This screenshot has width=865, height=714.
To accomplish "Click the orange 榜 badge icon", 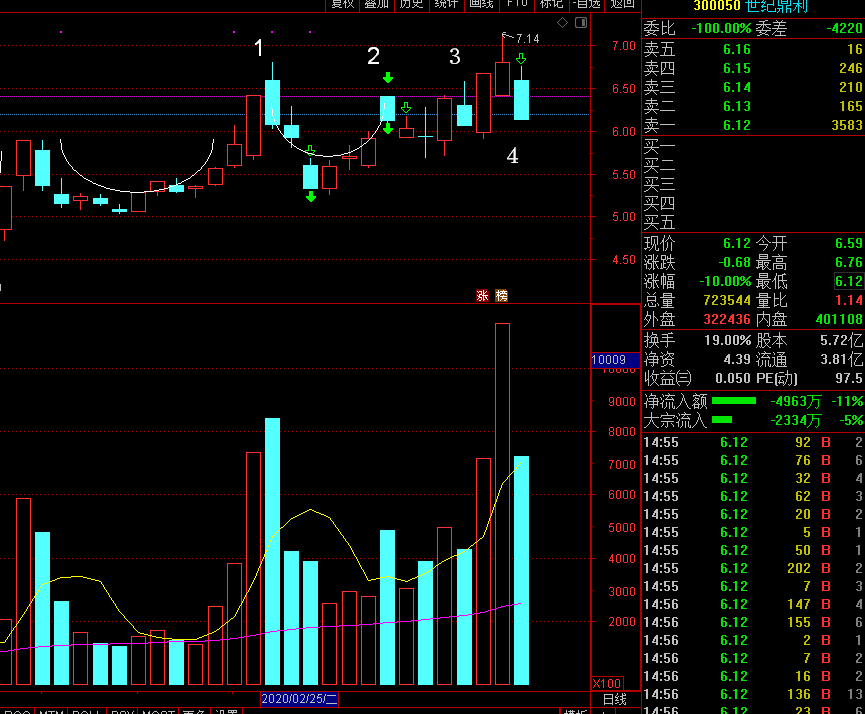I will click(x=501, y=296).
